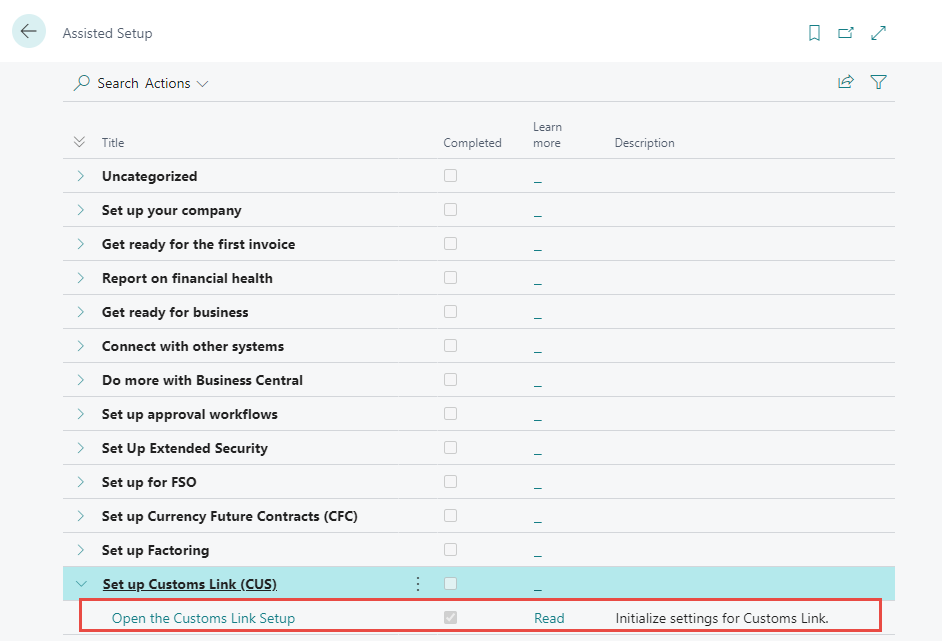Select the Set up approval workflows row
This screenshot has height=641, width=942.
pos(190,414)
